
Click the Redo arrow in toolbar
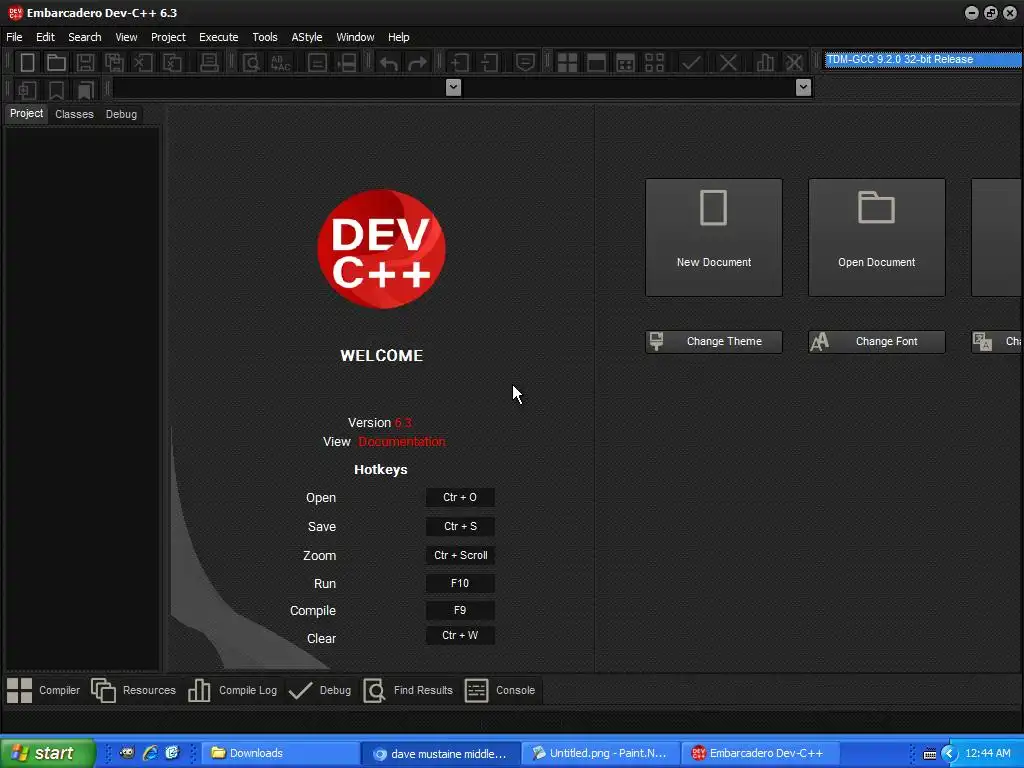(x=417, y=63)
